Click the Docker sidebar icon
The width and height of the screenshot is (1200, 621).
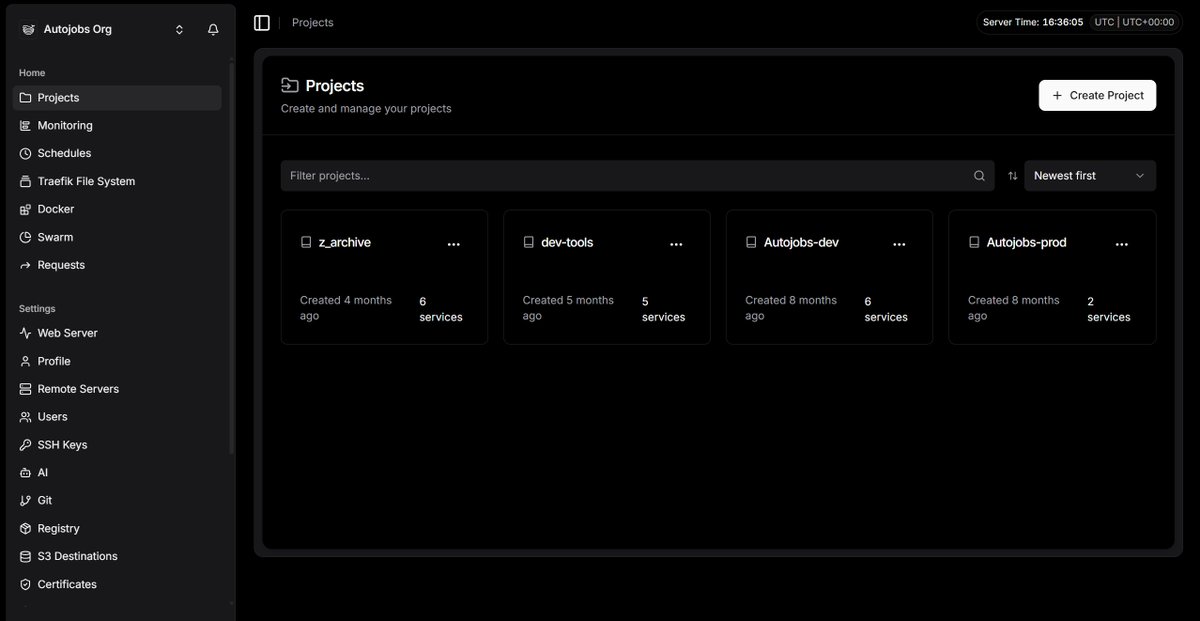26,210
